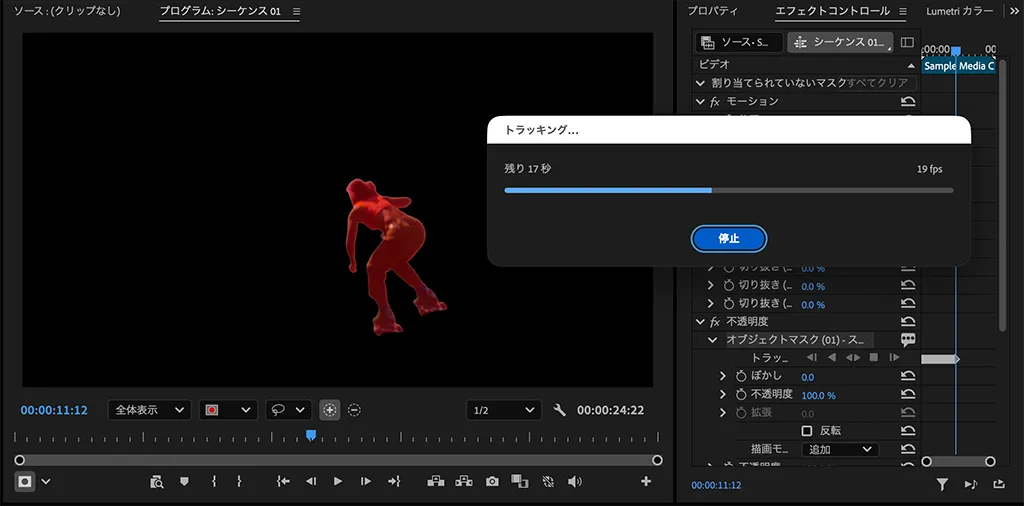
Task: Reset the ぼかし (feather) parameter
Action: click(908, 376)
